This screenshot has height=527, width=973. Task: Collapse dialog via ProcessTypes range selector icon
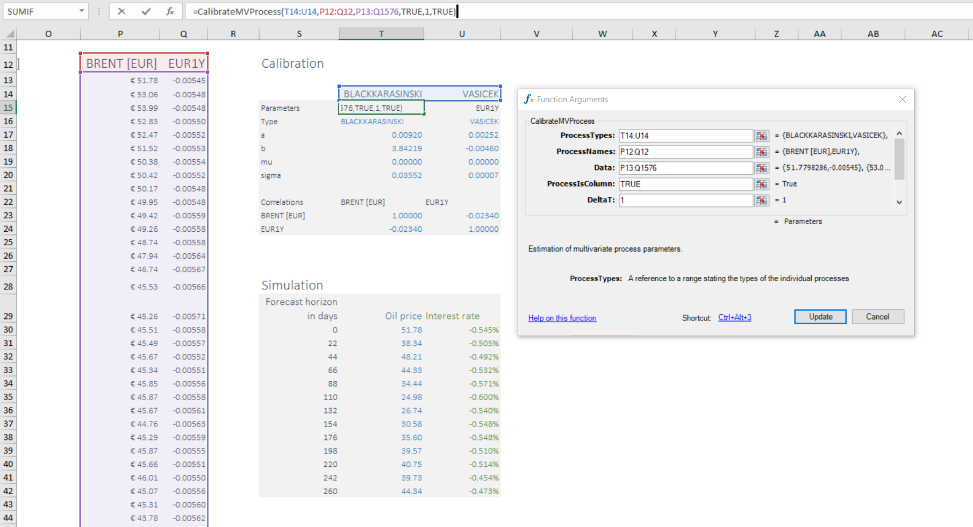pyautogui.click(x=761, y=135)
